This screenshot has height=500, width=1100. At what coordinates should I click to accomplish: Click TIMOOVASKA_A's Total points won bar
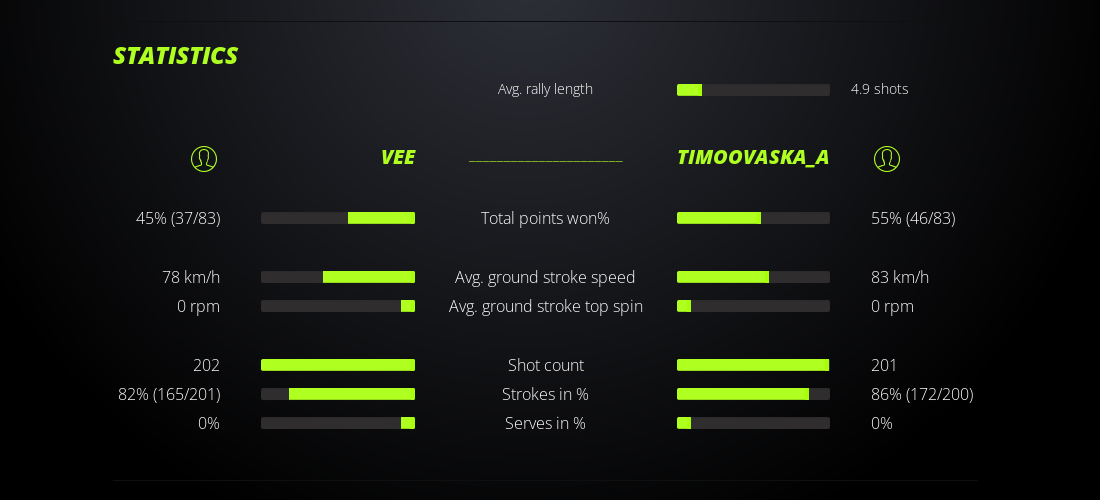[753, 218]
